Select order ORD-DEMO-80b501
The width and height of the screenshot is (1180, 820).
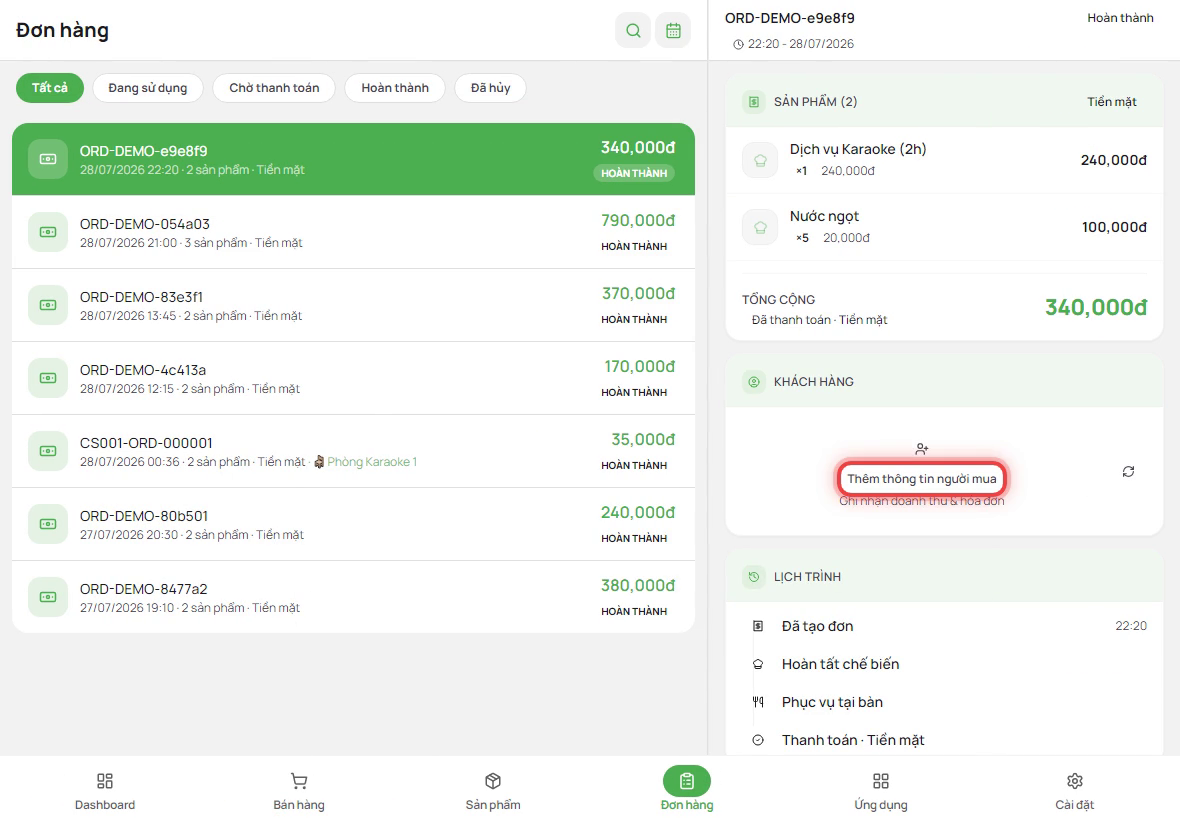tap(353, 524)
